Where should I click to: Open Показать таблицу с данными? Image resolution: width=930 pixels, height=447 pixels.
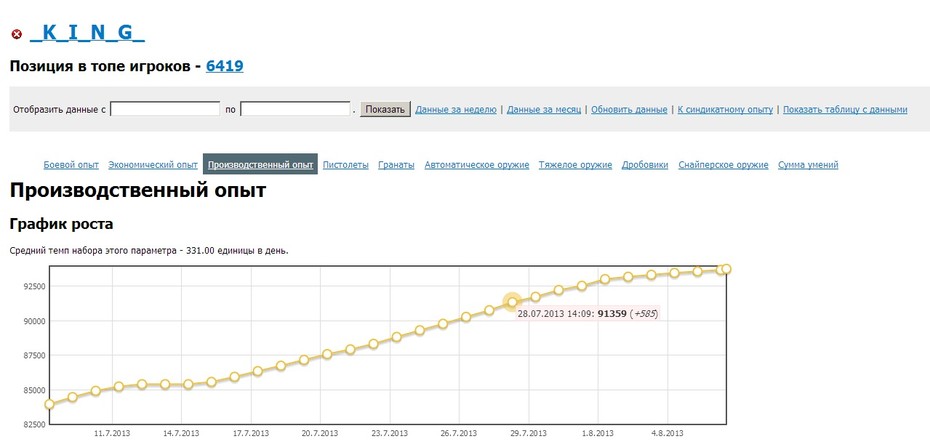(x=845, y=110)
